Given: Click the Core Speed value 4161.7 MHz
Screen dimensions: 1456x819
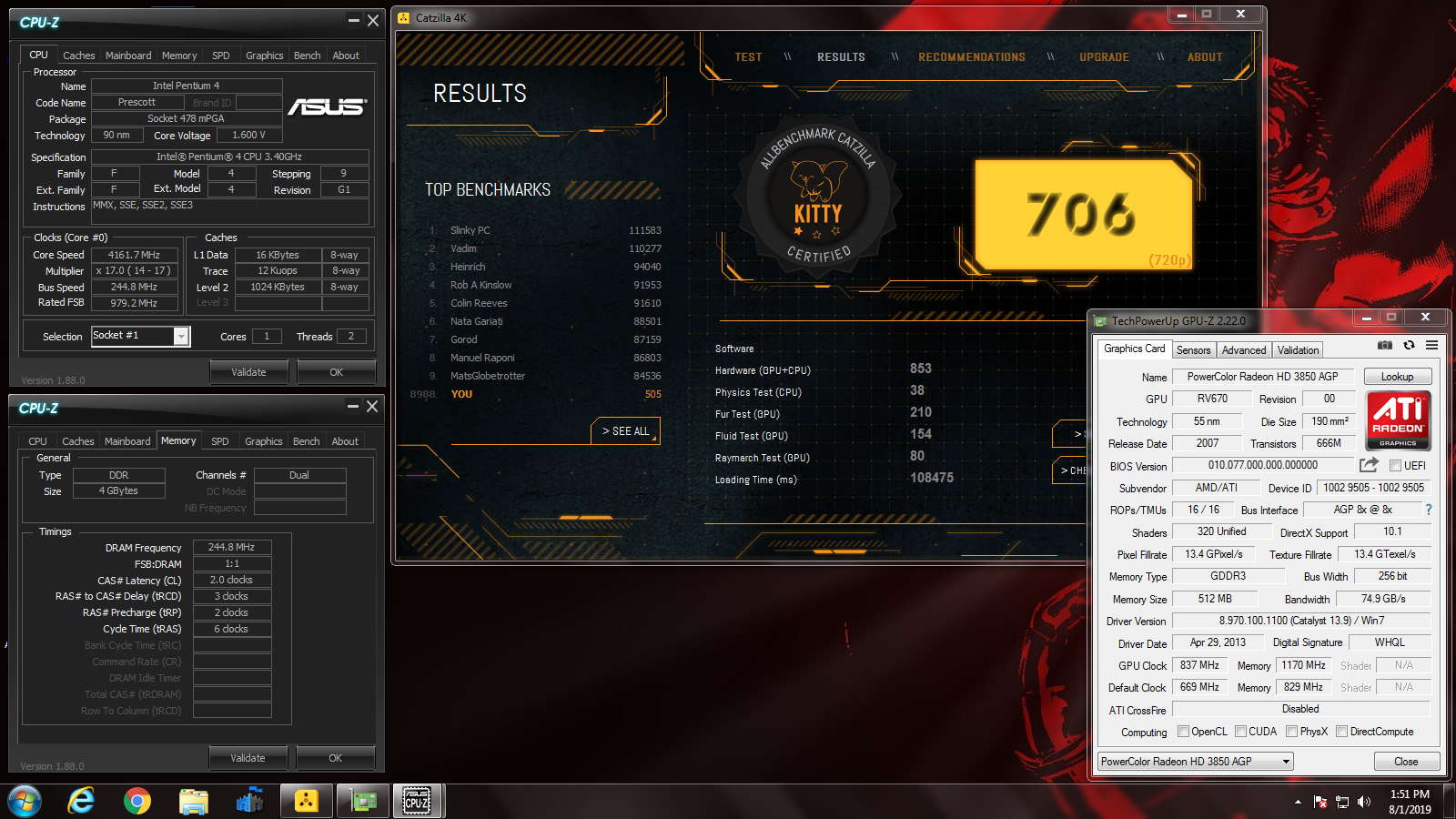Looking at the screenshot, I should 134,256.
